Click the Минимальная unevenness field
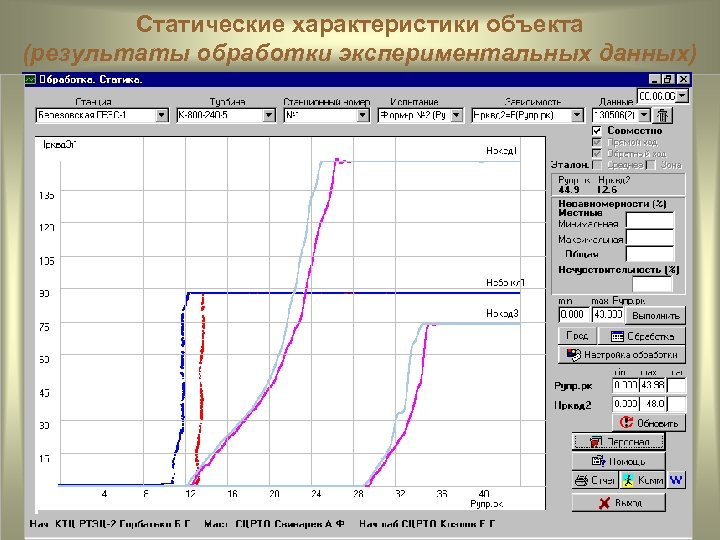The width and height of the screenshot is (720, 540). (x=650, y=221)
